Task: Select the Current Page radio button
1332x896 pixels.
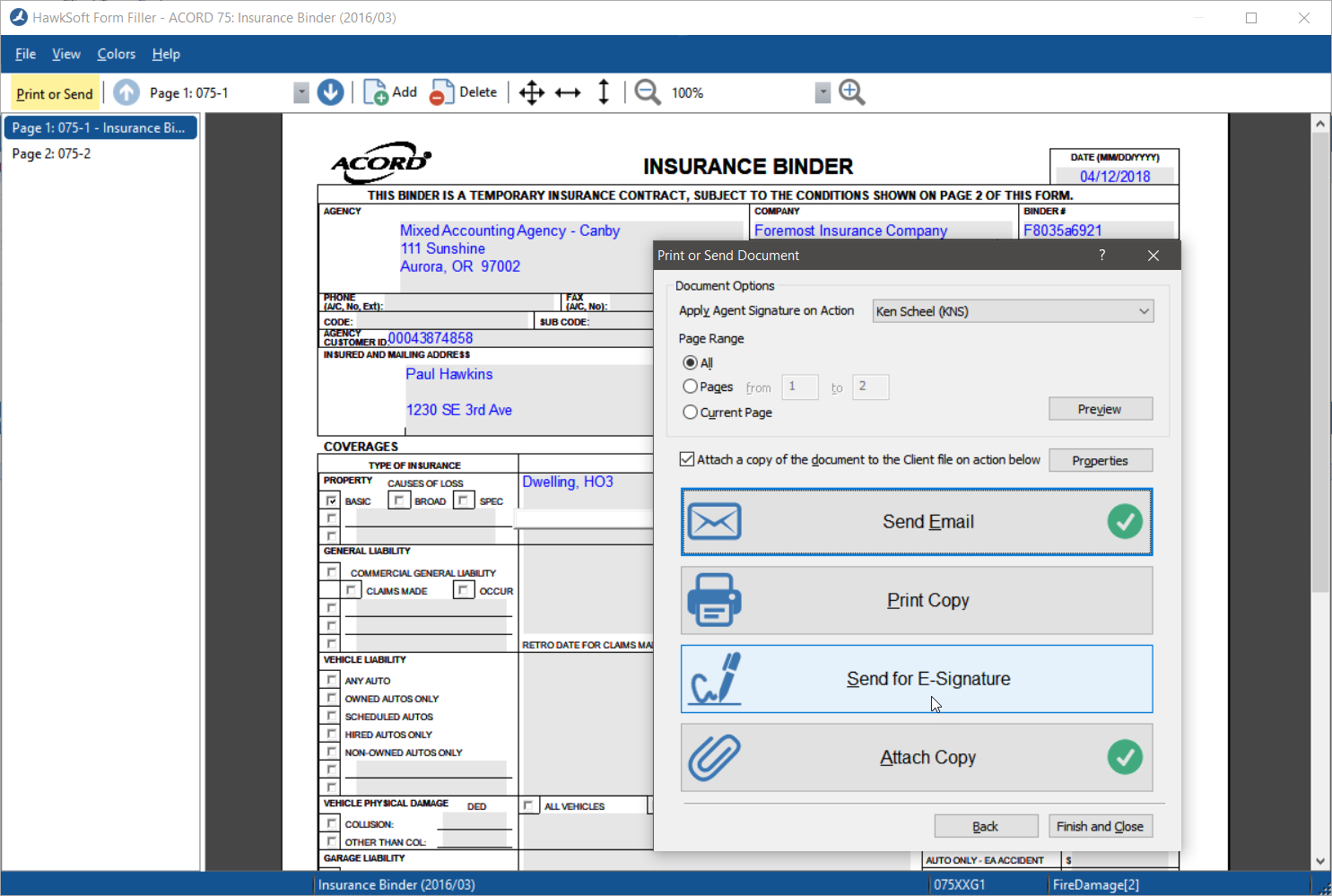Action: coord(690,412)
